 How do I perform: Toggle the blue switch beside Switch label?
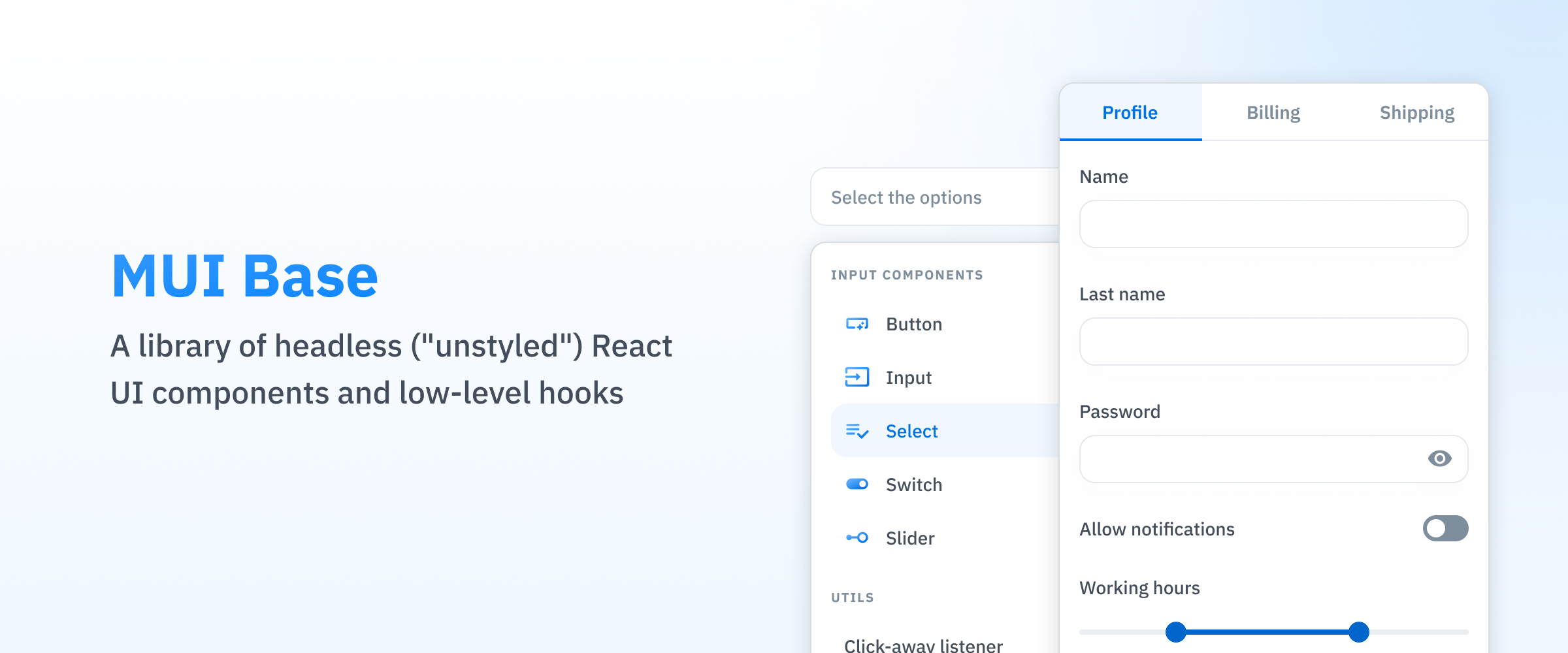click(x=857, y=485)
